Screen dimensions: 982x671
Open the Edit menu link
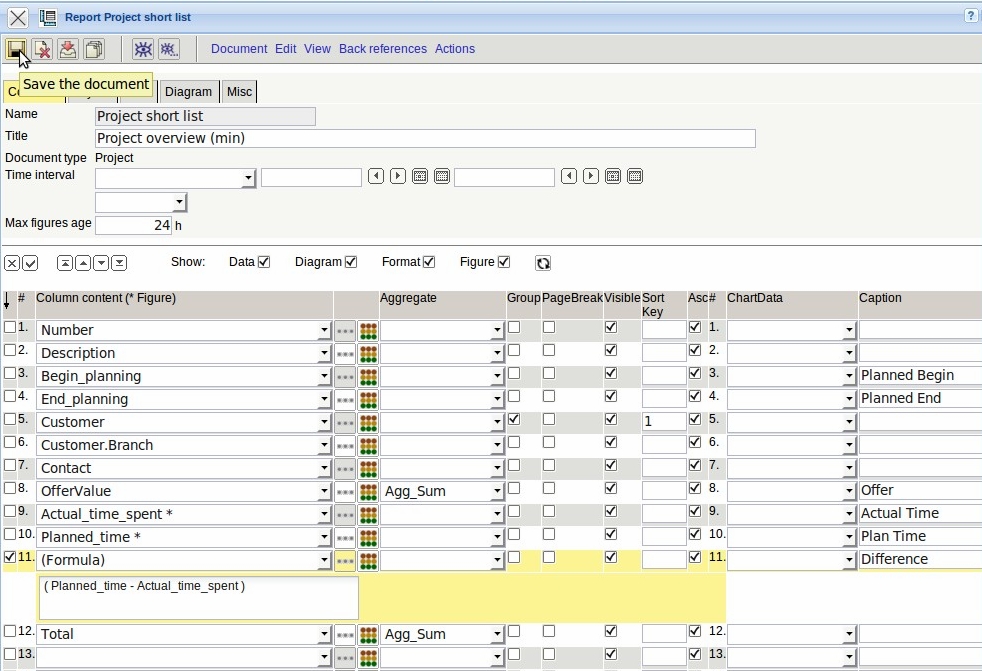286,49
